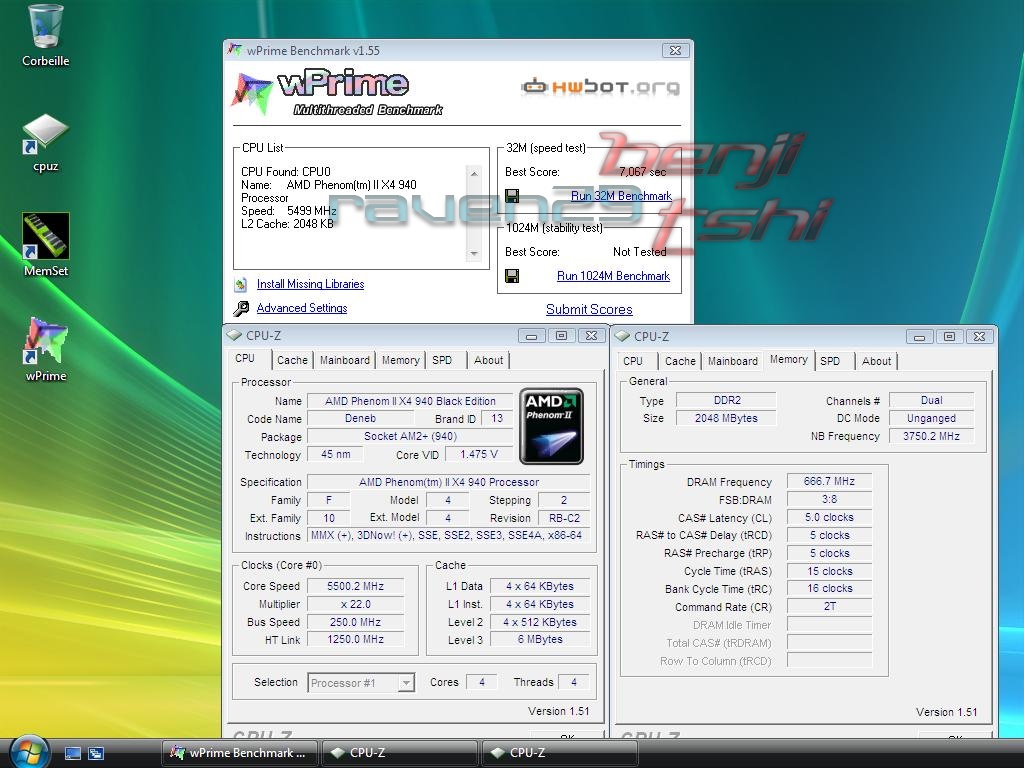Open Install Missing Libraries link
The height and width of the screenshot is (768, 1024).
point(310,284)
